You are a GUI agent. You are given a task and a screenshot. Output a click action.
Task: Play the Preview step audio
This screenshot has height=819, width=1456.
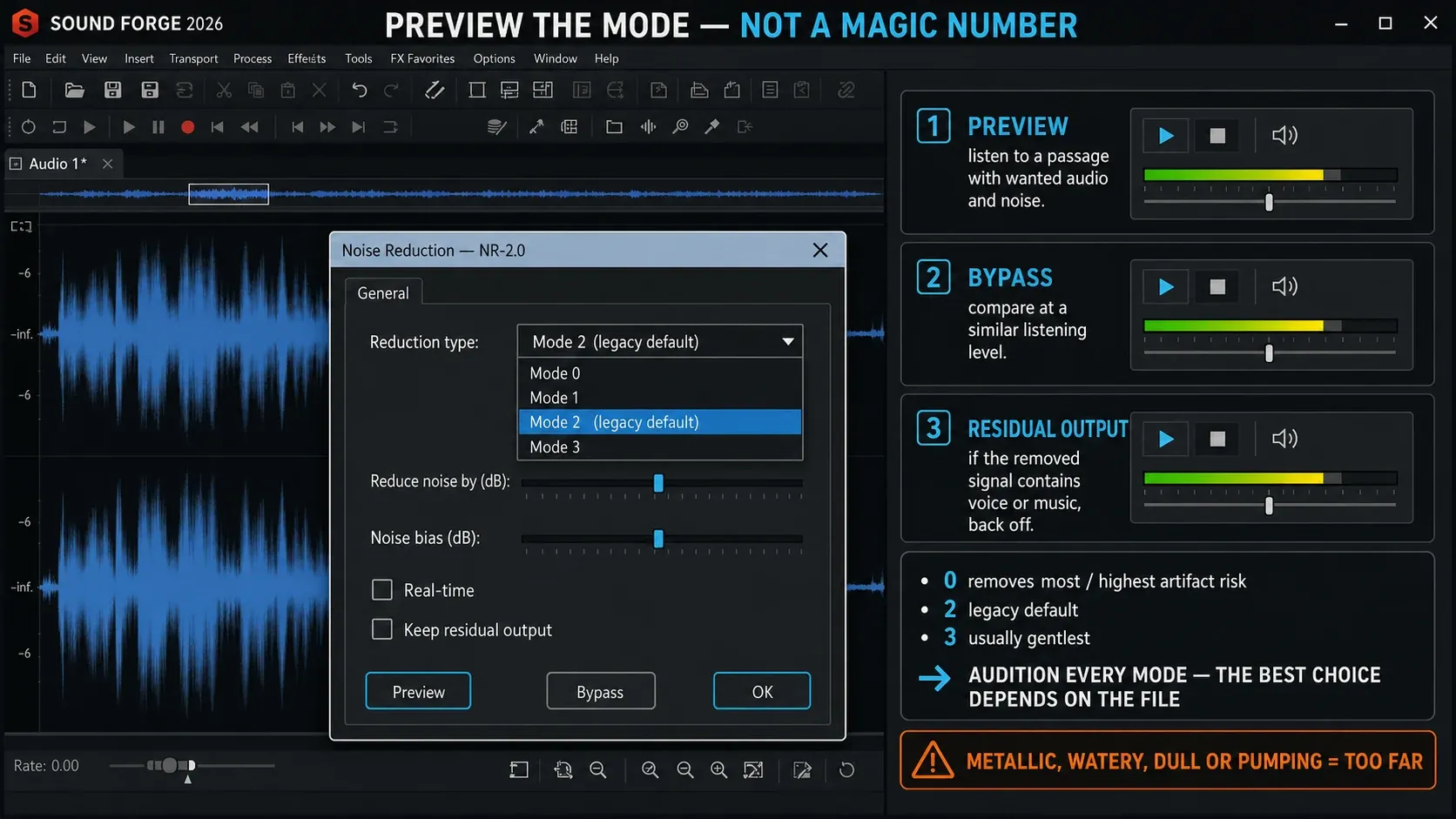click(x=1166, y=136)
